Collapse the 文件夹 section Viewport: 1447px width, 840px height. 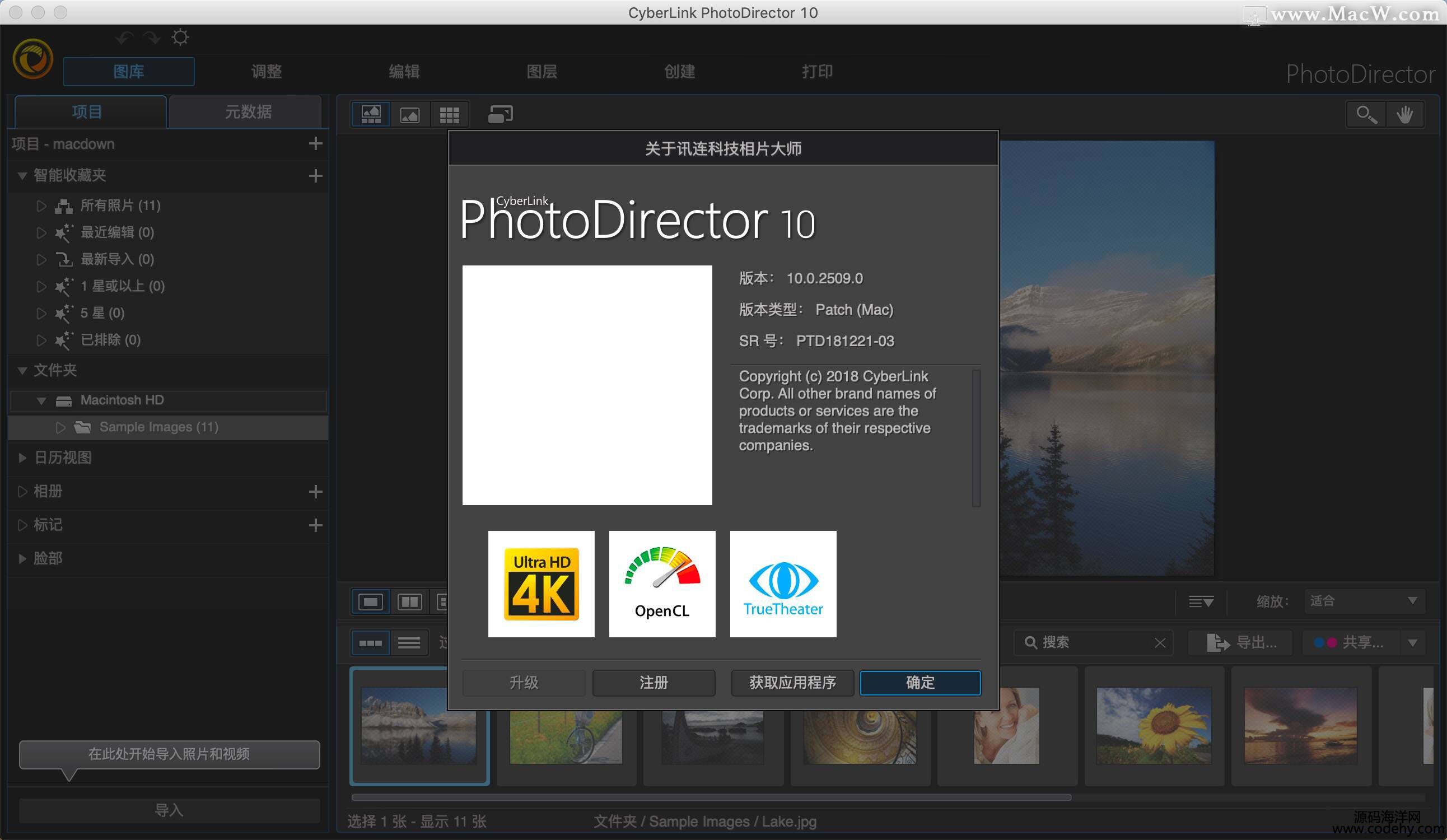pos(22,371)
